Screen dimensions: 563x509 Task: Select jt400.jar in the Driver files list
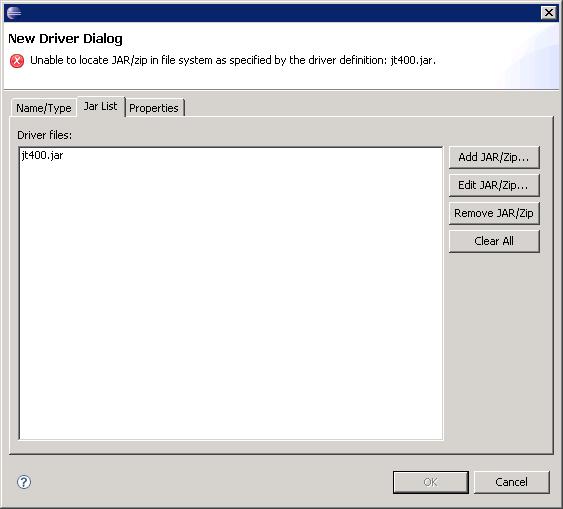tap(42, 155)
